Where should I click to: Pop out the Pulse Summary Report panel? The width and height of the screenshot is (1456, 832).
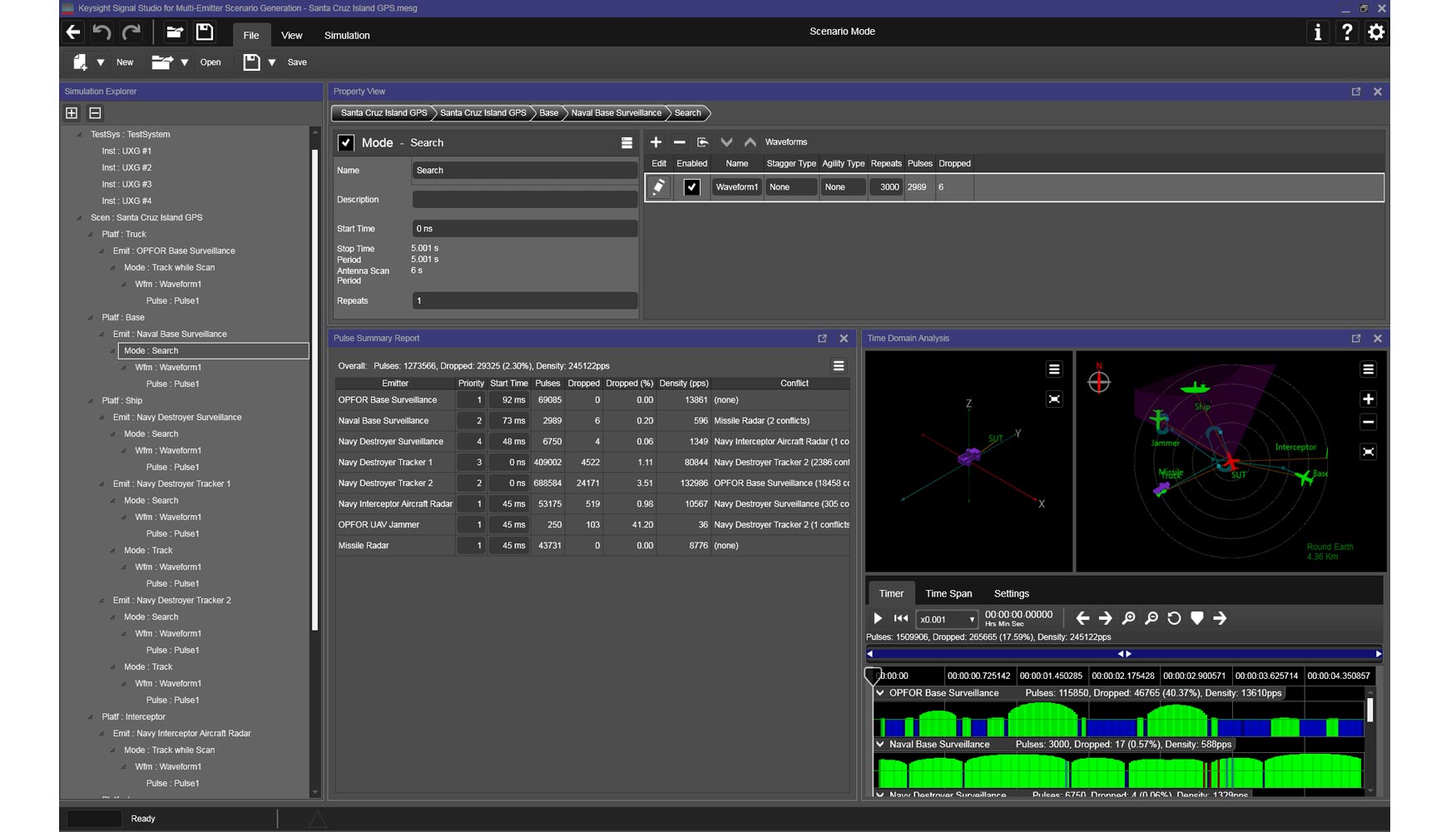tap(822, 339)
